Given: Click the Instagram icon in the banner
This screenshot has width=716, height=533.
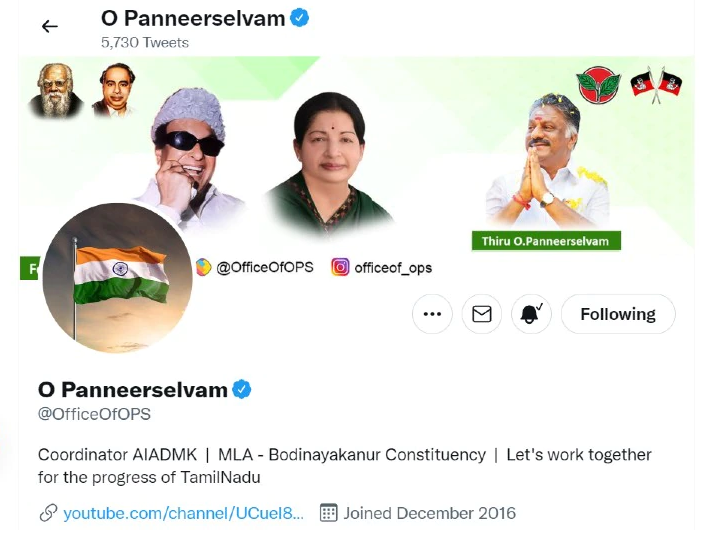Looking at the screenshot, I should (x=340, y=267).
